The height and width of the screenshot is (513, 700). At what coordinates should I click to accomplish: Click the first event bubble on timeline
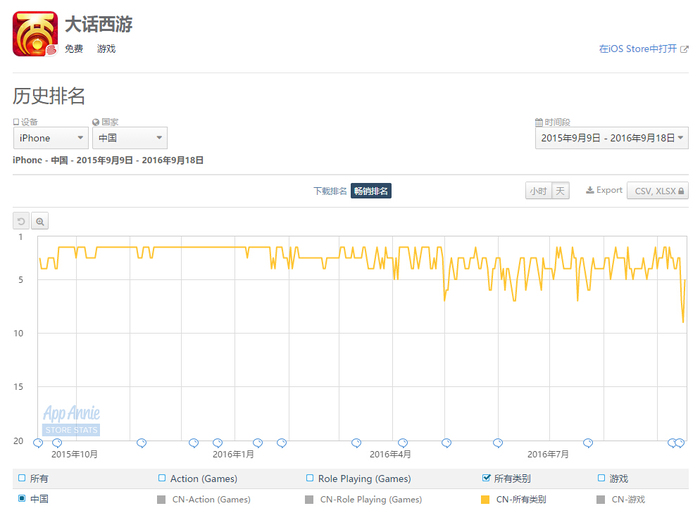[38, 443]
